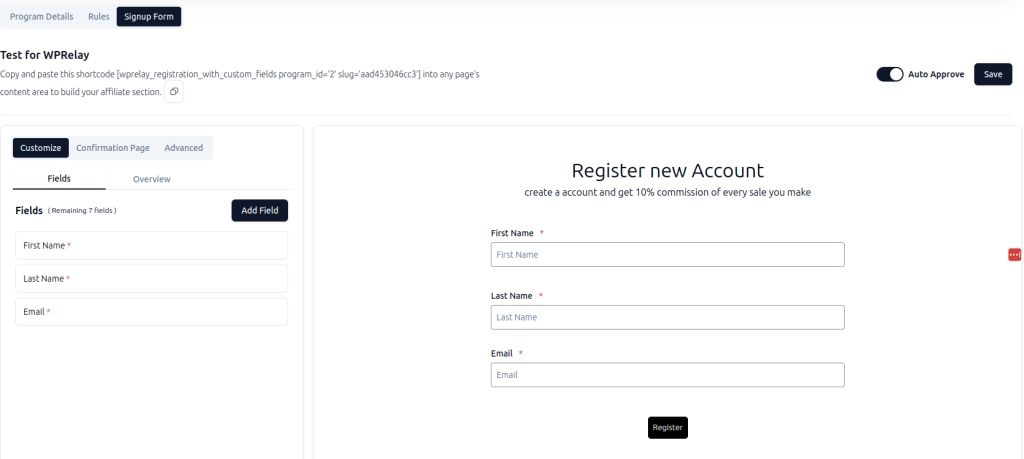Expand the Email field item
The height and width of the screenshot is (459, 1024).
click(151, 311)
